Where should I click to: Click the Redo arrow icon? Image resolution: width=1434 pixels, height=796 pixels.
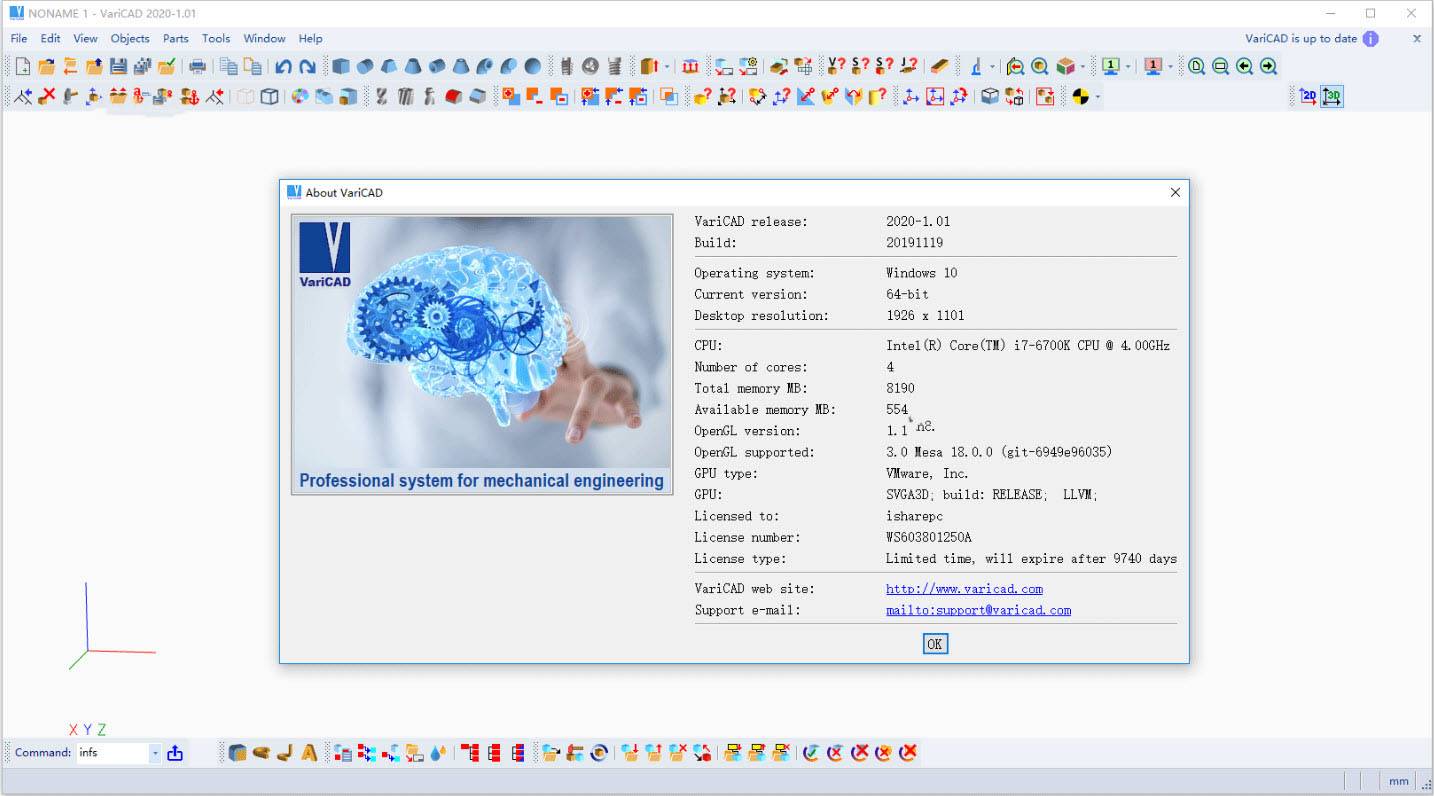pos(307,66)
